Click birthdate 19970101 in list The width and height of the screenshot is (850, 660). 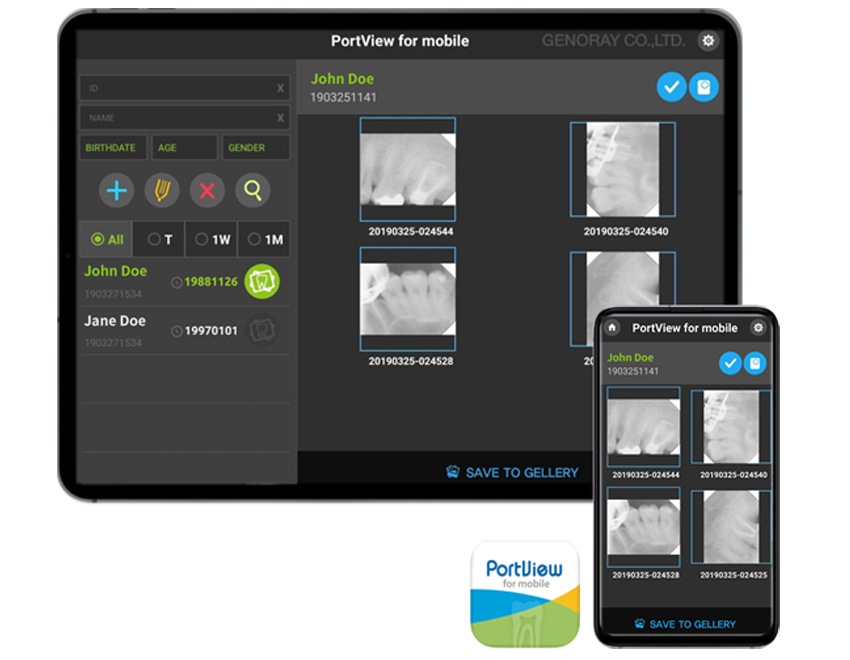(211, 331)
